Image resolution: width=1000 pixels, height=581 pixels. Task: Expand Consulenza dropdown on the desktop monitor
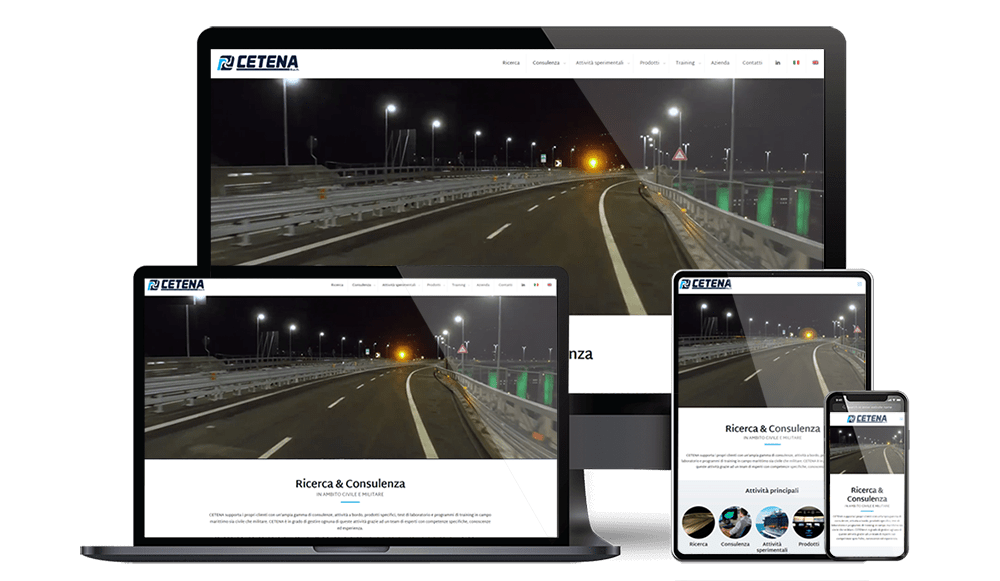tap(548, 63)
